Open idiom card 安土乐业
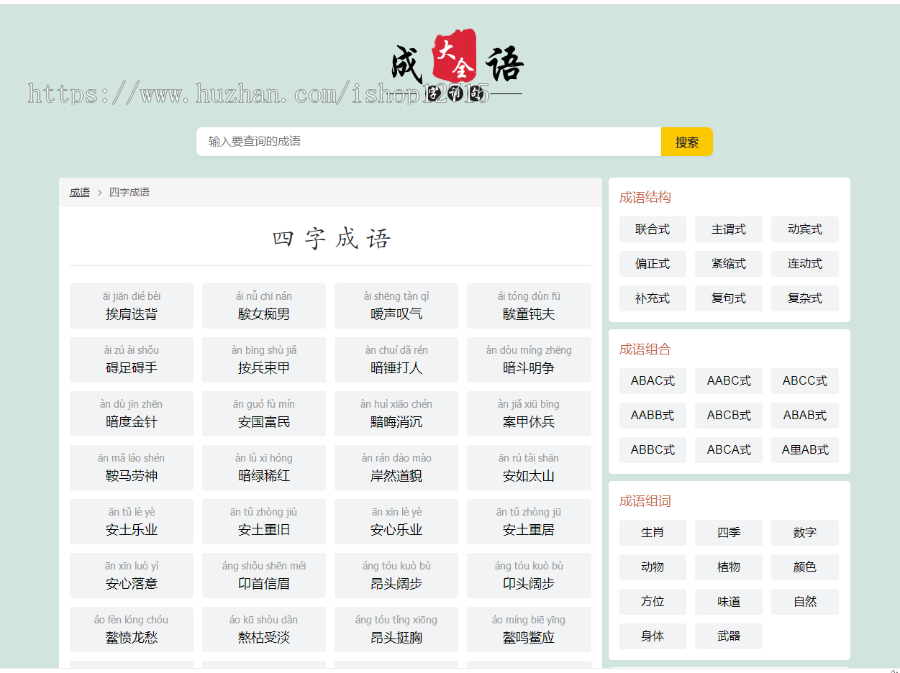This screenshot has height=673, width=900. pyautogui.click(x=131, y=522)
